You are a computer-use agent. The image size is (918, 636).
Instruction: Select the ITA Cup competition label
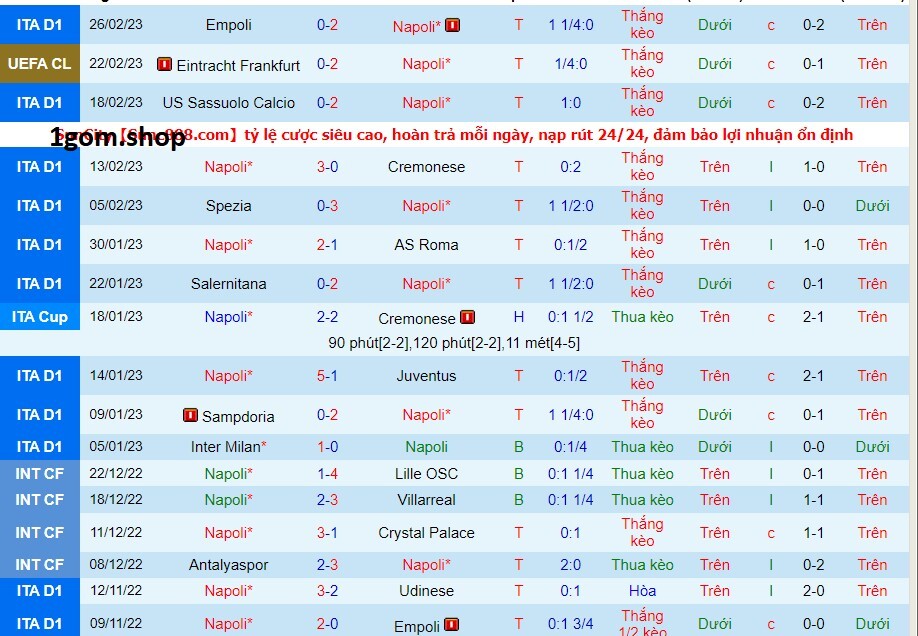(39, 317)
